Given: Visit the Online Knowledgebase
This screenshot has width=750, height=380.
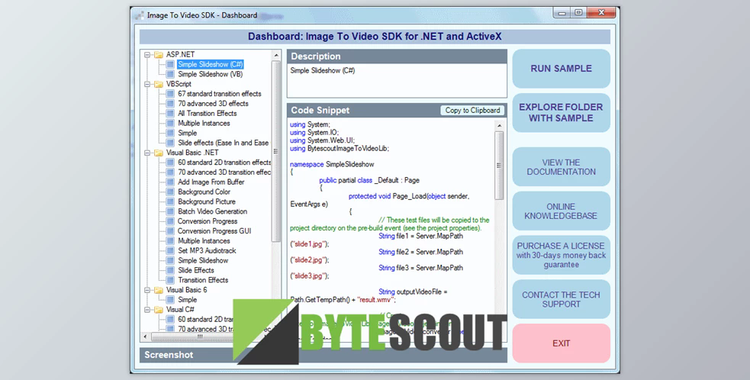Looking at the screenshot, I should [x=561, y=211].
